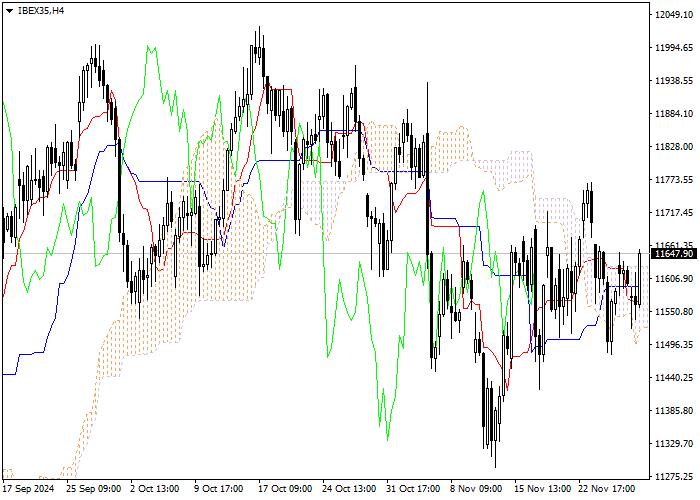The width and height of the screenshot is (700, 500).
Task: Click price scale value 11828.00
Action: pos(674,146)
